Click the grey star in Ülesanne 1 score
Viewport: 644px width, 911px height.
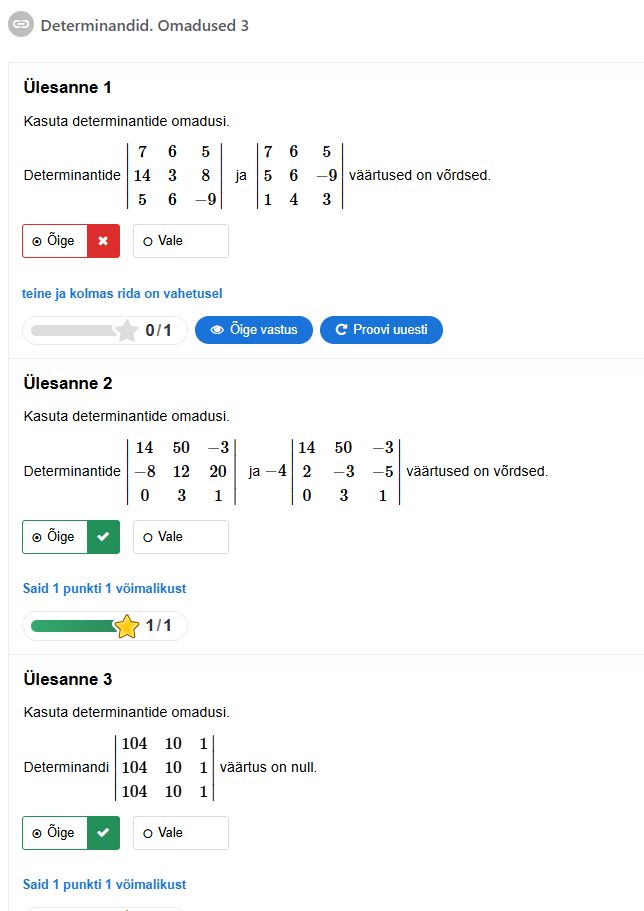coord(126,330)
